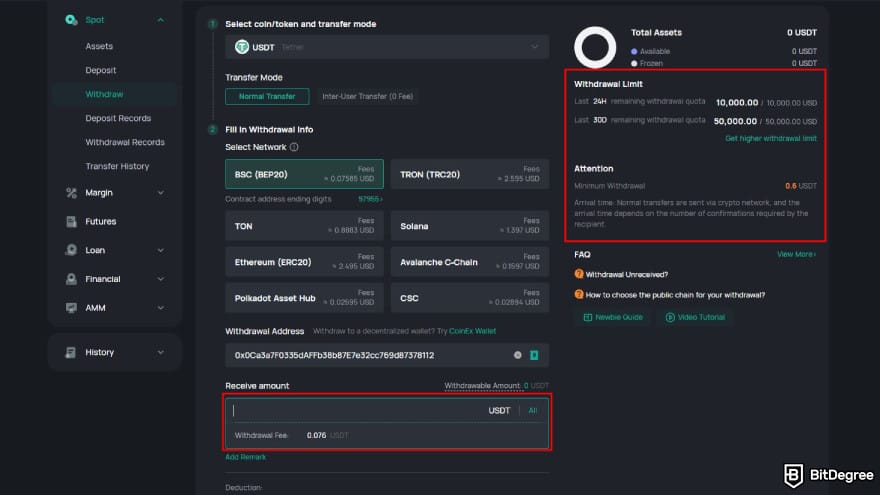The width and height of the screenshot is (880, 495).
Task: Select the Polkadot Asset Hub network
Action: point(304,297)
